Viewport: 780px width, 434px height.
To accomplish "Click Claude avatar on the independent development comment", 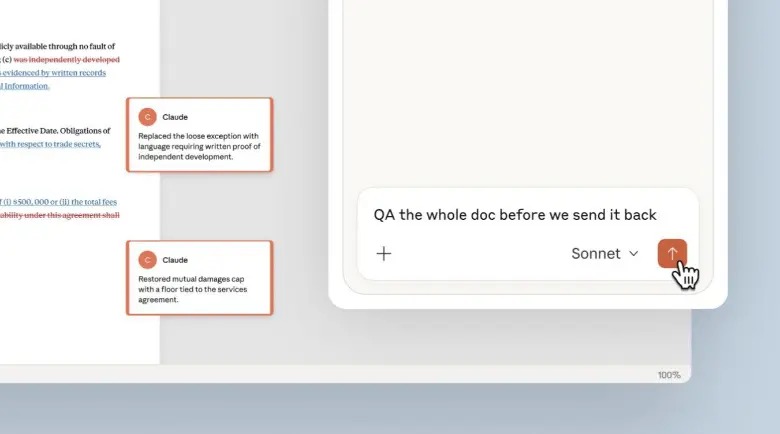I will [147, 117].
